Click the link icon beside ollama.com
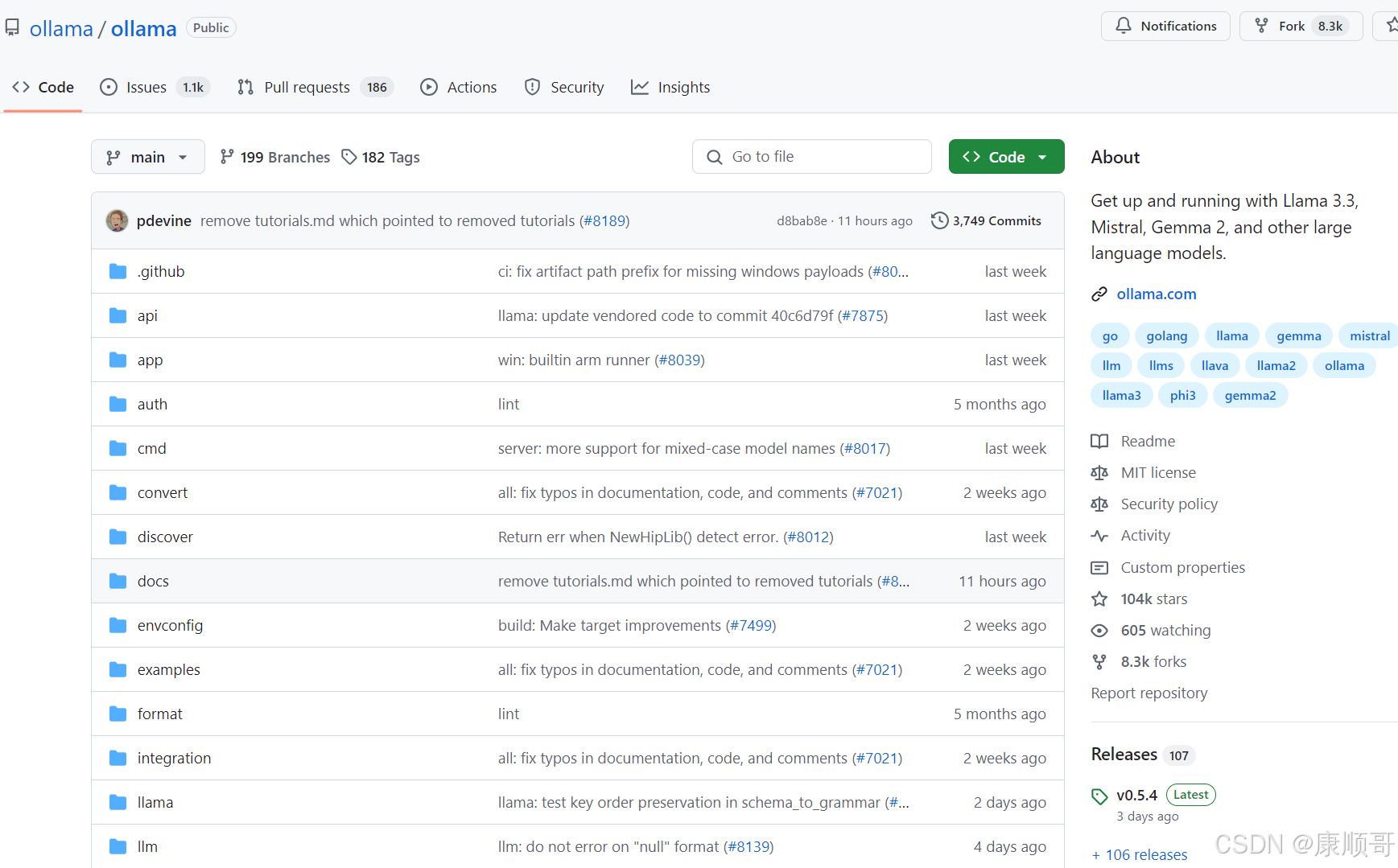Viewport: 1398px width, 868px height. (1099, 294)
